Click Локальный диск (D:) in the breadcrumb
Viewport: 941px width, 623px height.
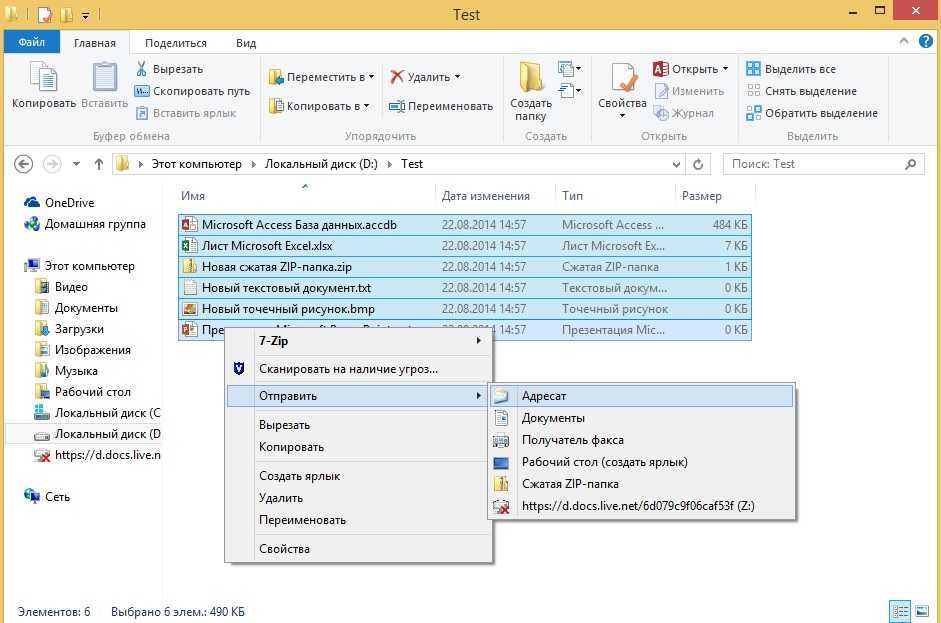tap(321, 164)
